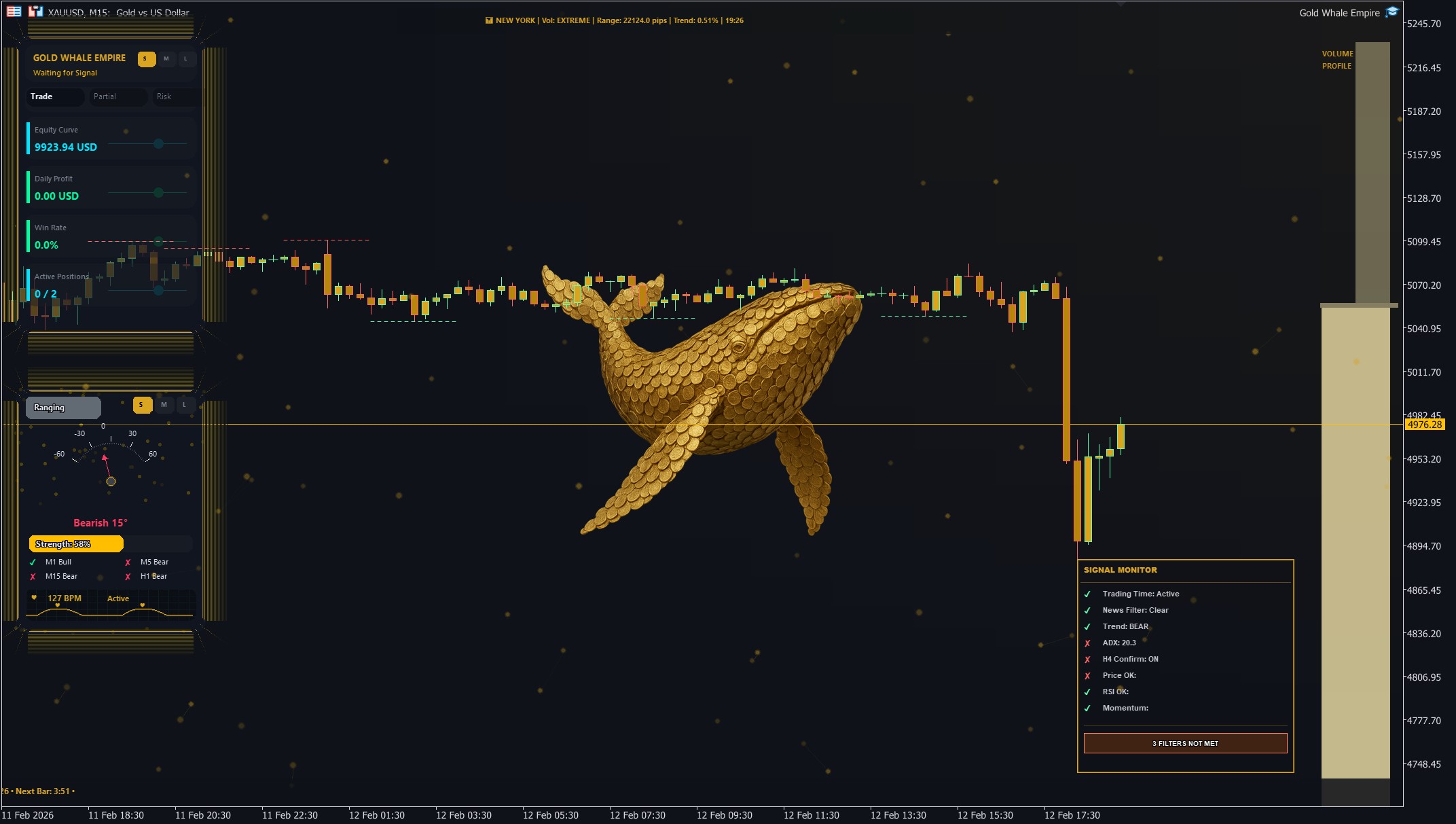Switch main panel size to M
This screenshot has height=824, width=1456.
165,59
